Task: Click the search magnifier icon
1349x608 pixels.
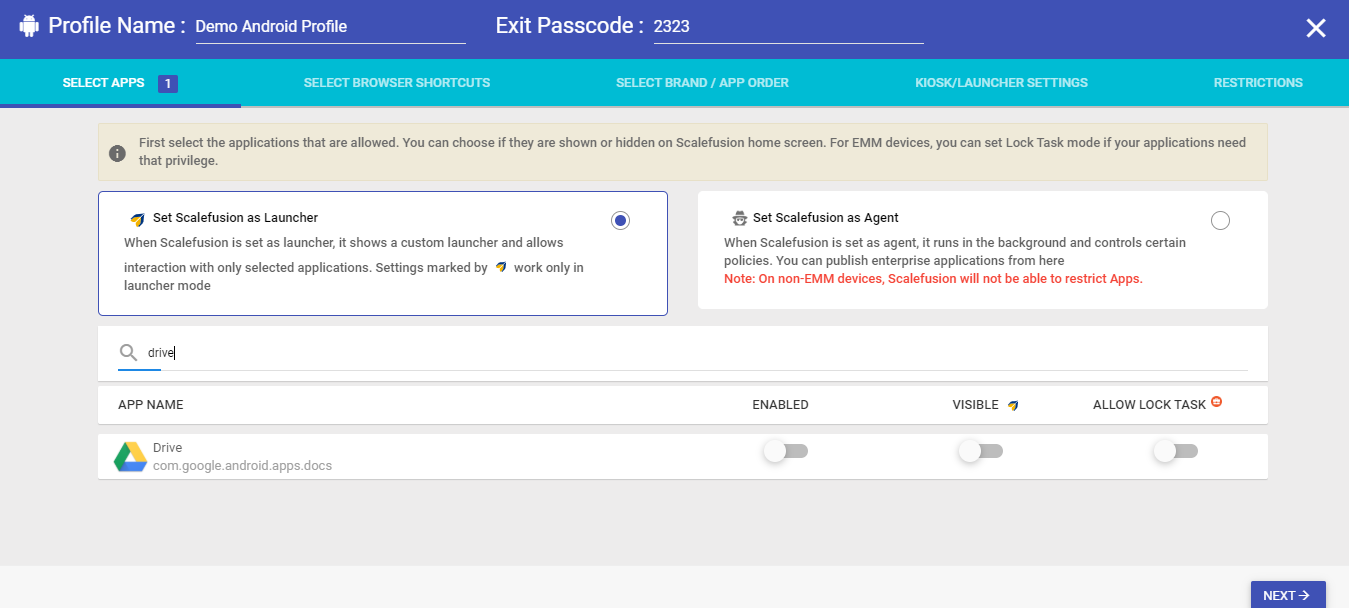Action: tap(128, 353)
